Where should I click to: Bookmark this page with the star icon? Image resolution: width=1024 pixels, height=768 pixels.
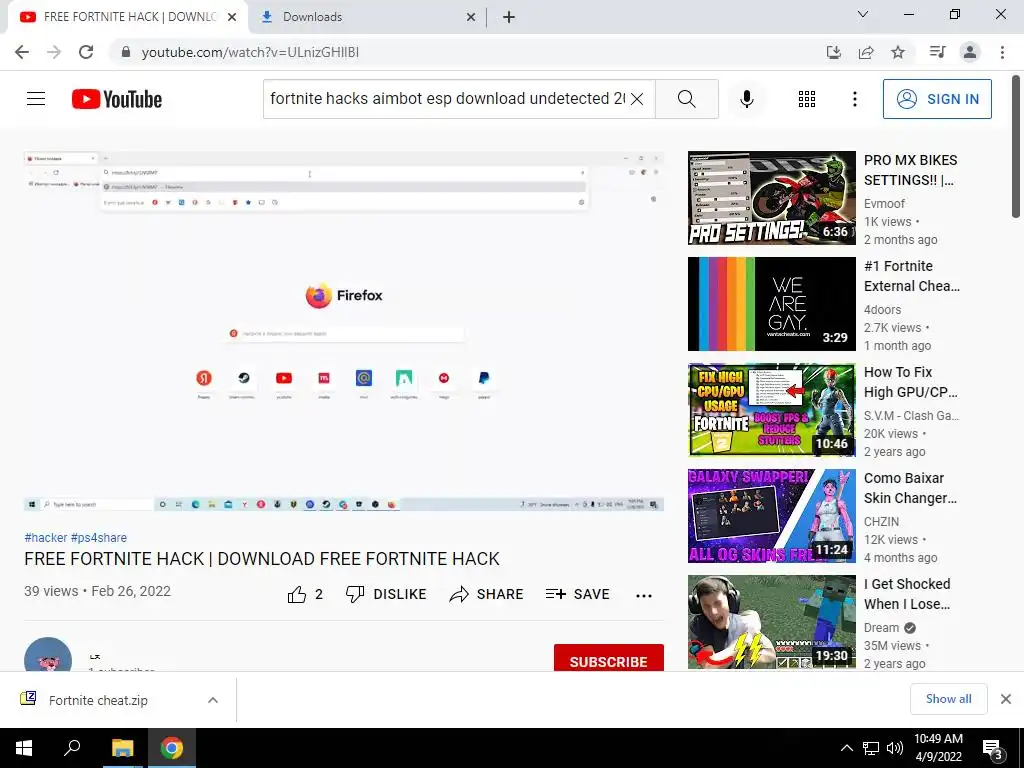pyautogui.click(x=898, y=52)
